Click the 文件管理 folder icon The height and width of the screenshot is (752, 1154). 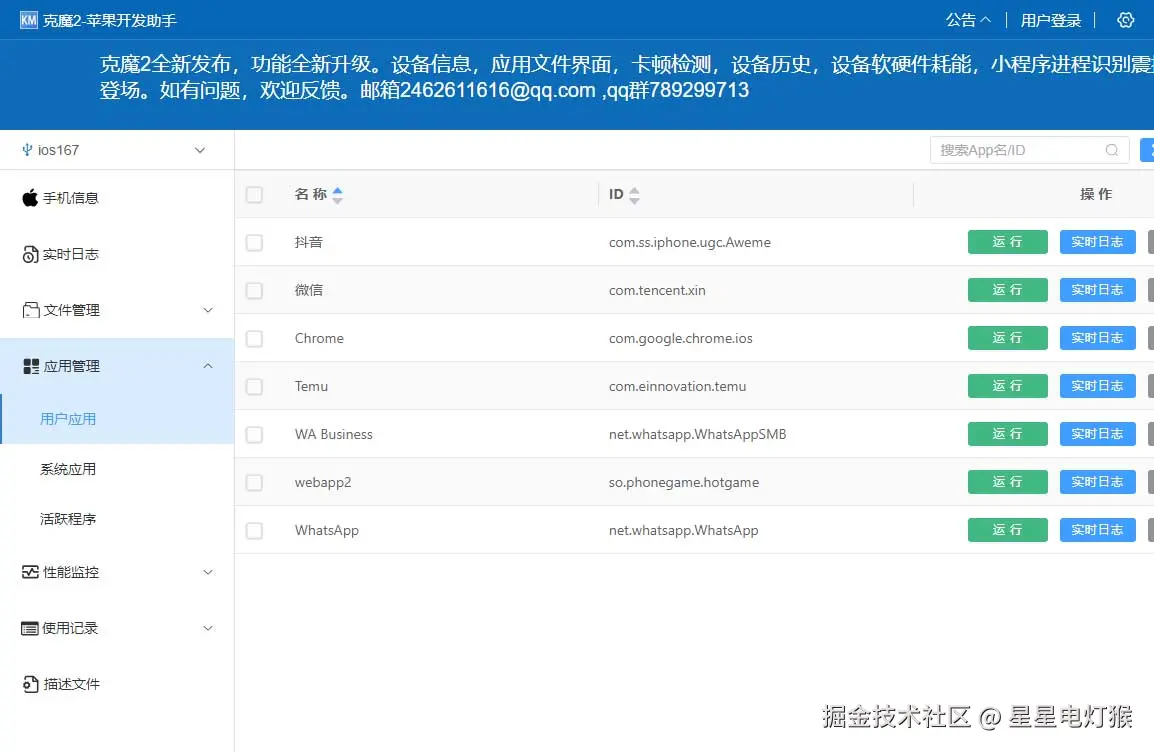[29, 309]
